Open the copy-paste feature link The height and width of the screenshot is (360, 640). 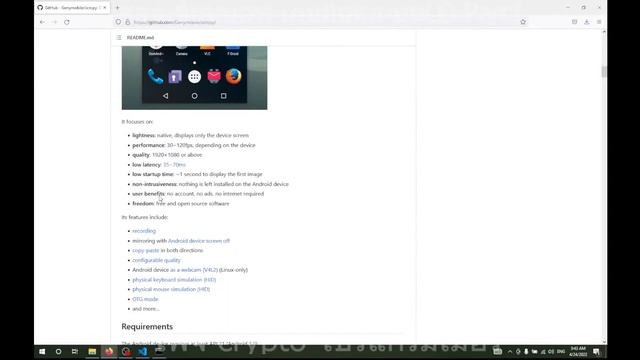pos(145,250)
